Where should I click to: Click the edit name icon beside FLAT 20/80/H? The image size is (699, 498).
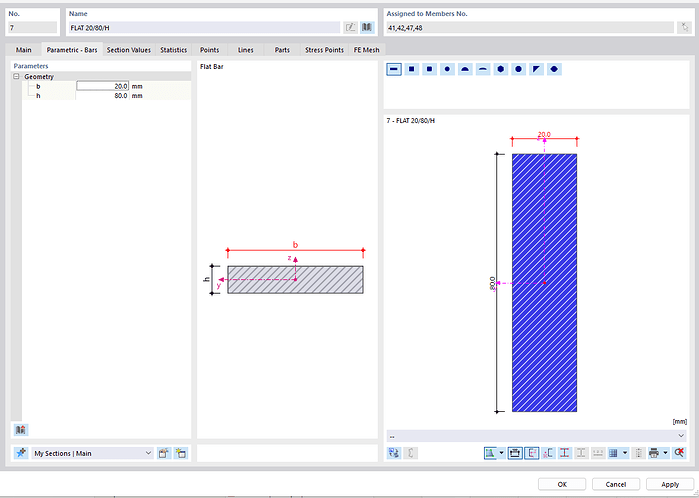point(350,28)
